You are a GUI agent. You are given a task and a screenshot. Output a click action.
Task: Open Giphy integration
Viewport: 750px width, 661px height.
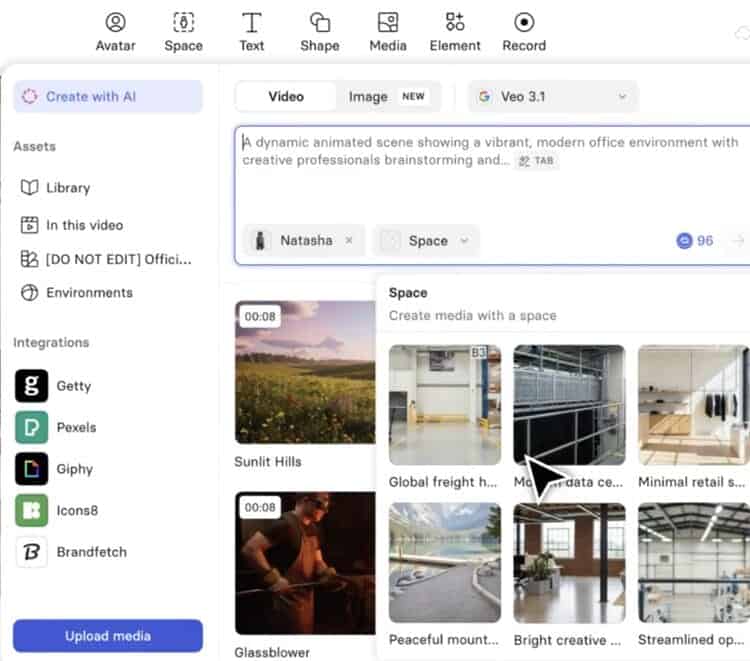click(x=56, y=469)
